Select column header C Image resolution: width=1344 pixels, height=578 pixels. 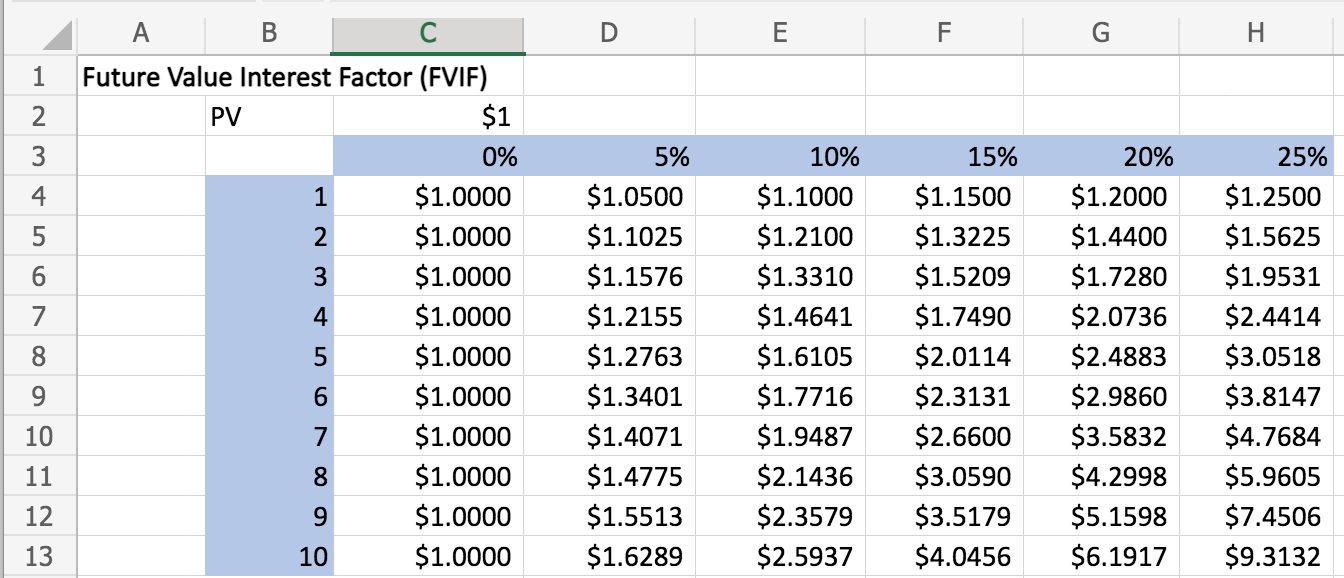pos(426,33)
